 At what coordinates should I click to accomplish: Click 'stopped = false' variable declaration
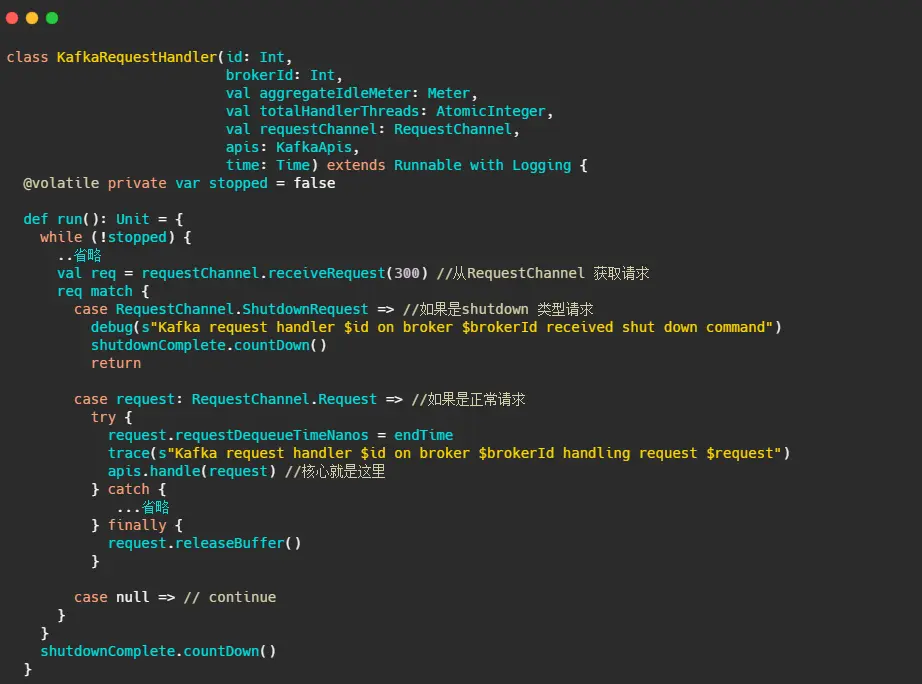(x=272, y=183)
